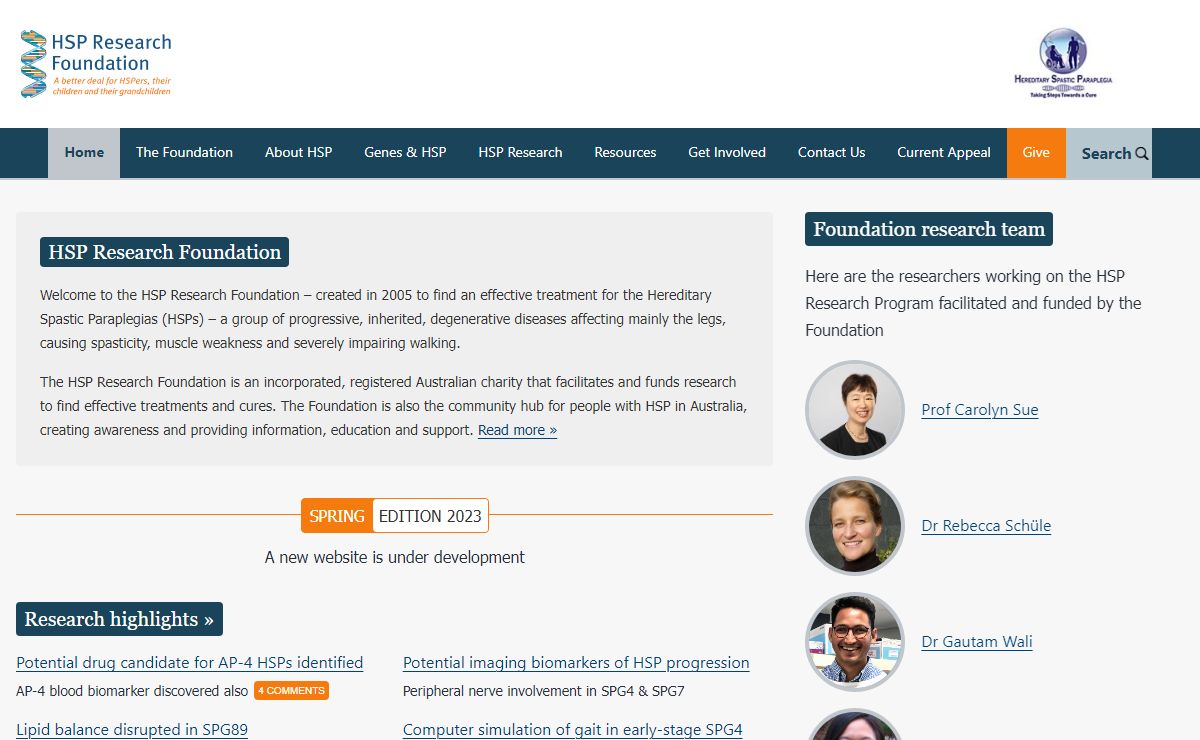Open Dr Rebecca Schüle profile link
Screen dimensions: 1200x740
[x=986, y=526]
